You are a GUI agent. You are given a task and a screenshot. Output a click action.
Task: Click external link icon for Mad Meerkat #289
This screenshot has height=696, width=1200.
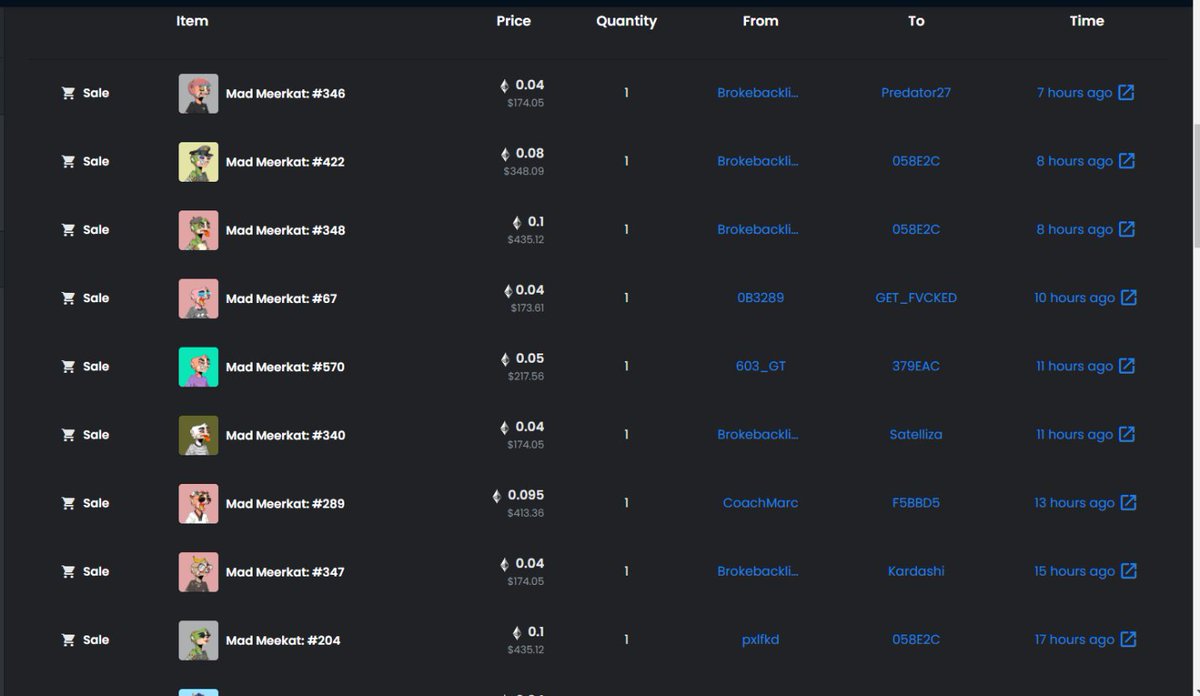(x=1128, y=503)
